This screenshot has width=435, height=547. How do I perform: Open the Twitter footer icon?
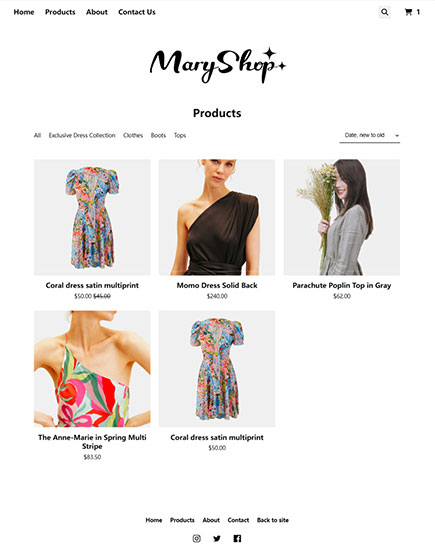point(217,538)
